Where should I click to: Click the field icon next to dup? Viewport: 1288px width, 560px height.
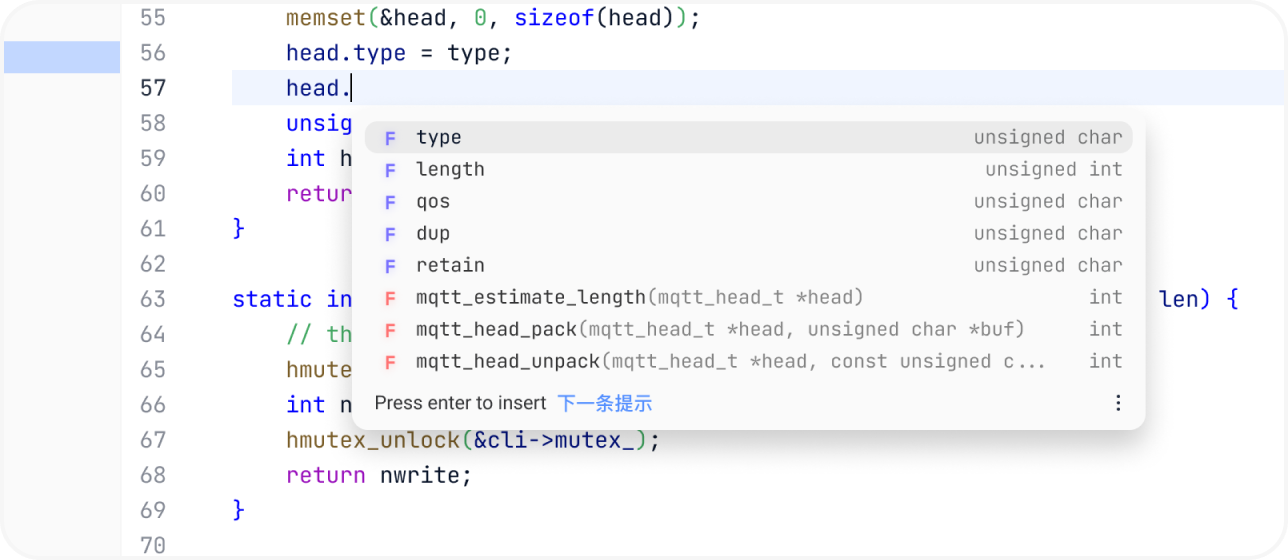[x=391, y=234]
